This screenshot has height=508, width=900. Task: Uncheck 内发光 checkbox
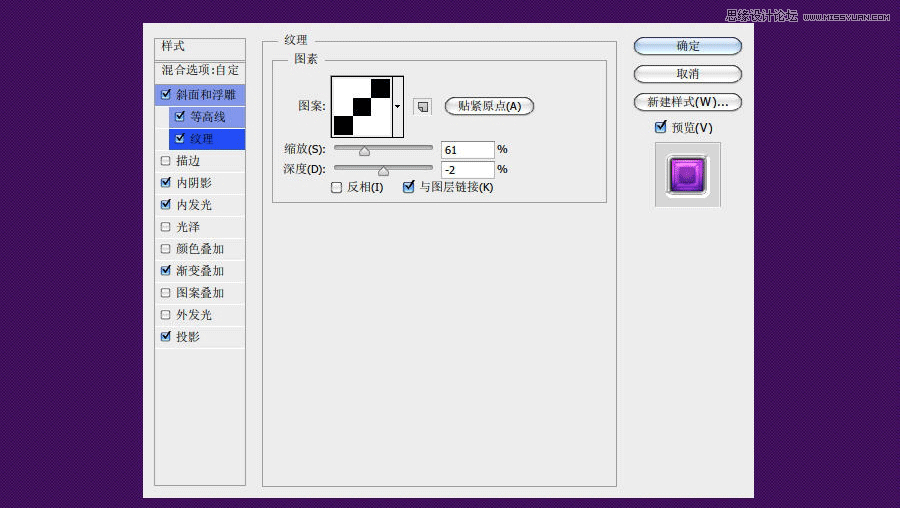(166, 204)
